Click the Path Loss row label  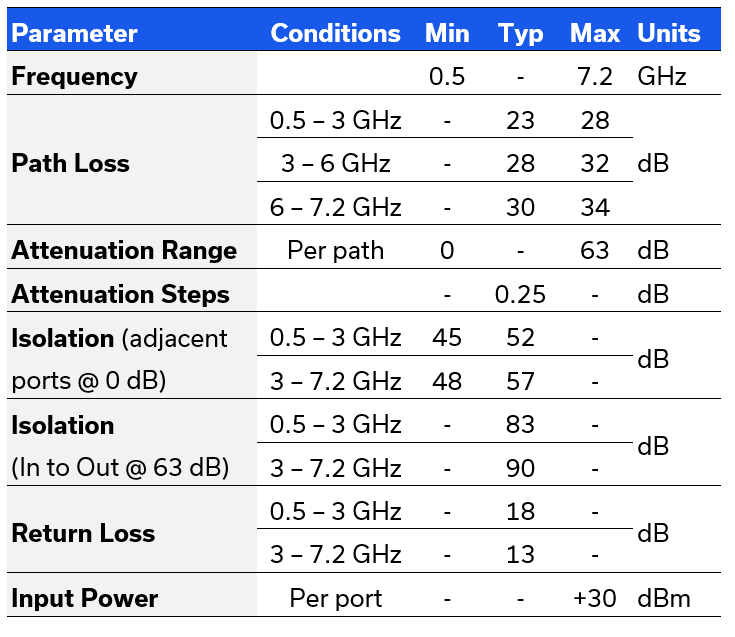pos(70,163)
